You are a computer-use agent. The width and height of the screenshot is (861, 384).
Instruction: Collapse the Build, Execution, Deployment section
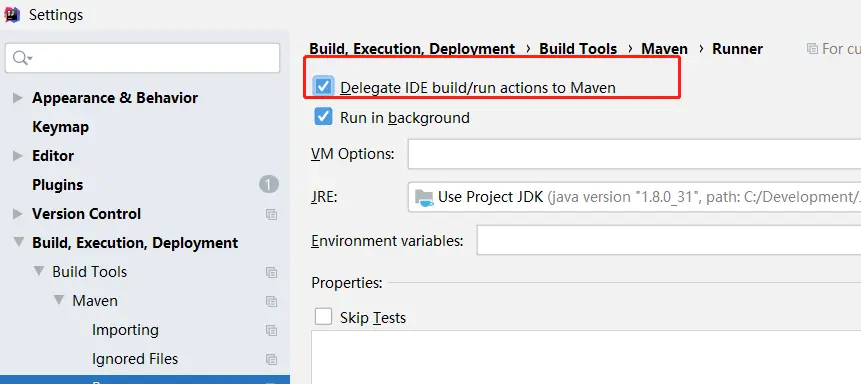click(19, 242)
